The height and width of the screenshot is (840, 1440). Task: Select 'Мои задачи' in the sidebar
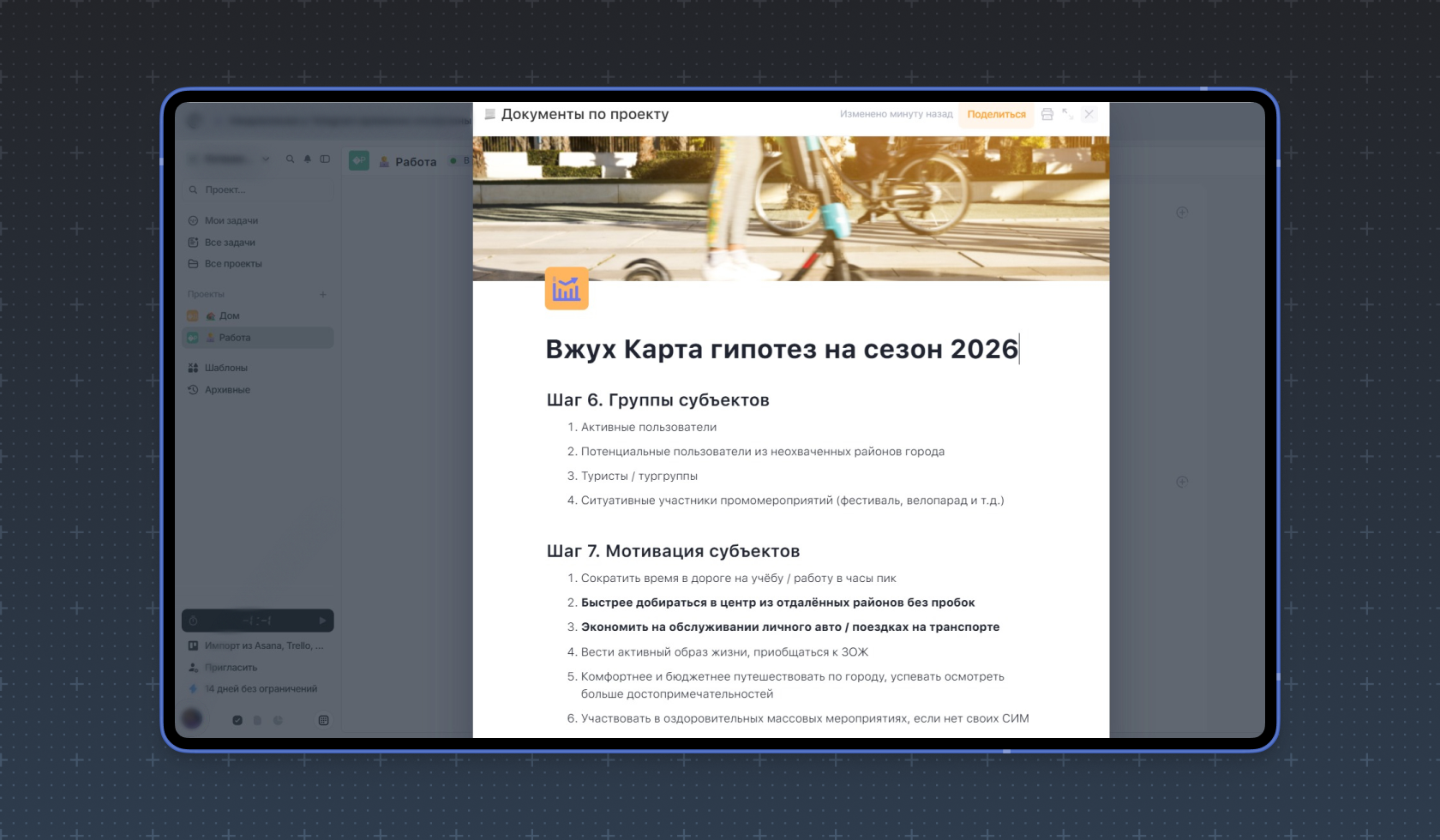tap(231, 220)
